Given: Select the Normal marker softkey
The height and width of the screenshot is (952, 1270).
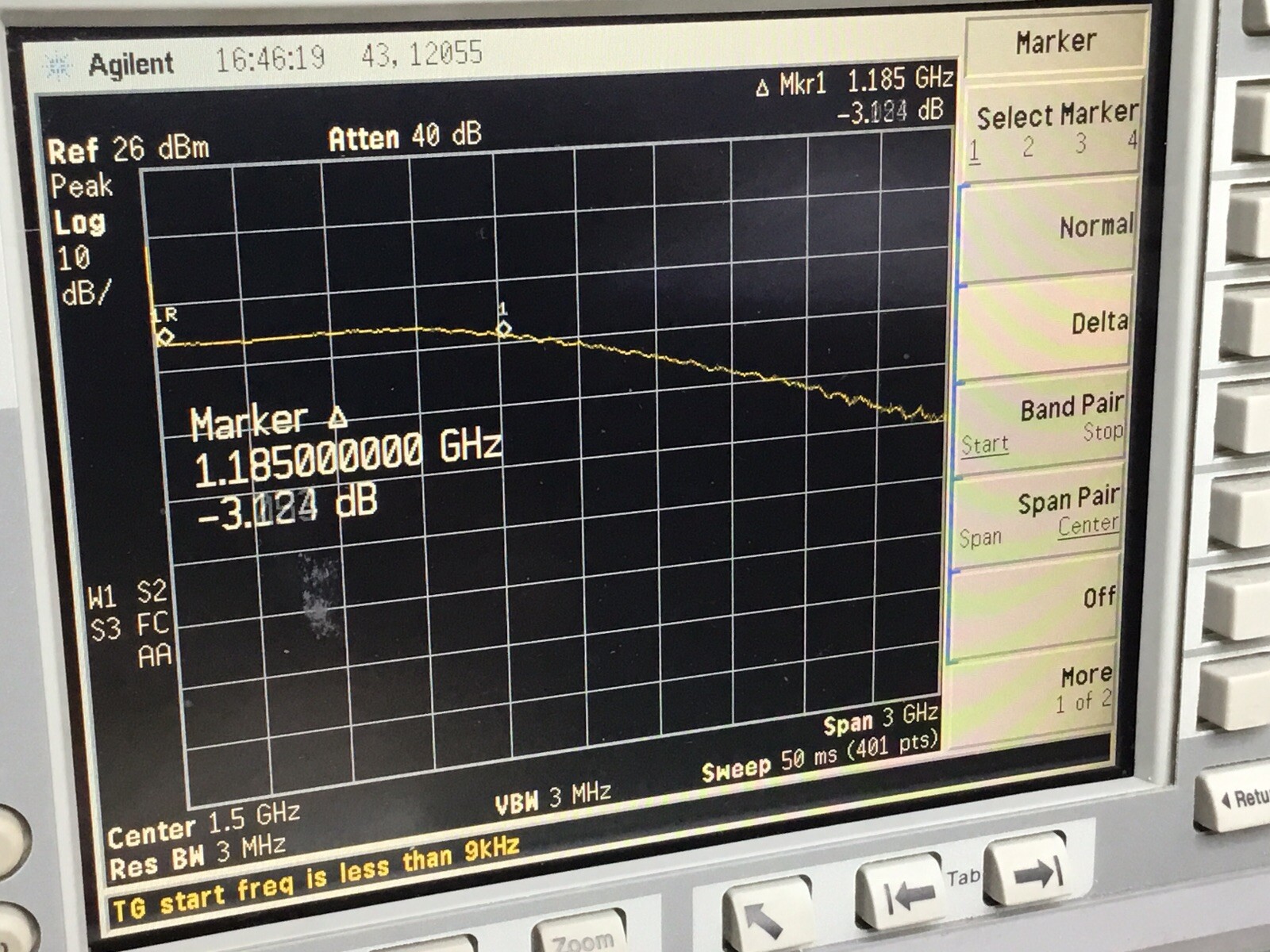Looking at the screenshot, I should 1049,229.
